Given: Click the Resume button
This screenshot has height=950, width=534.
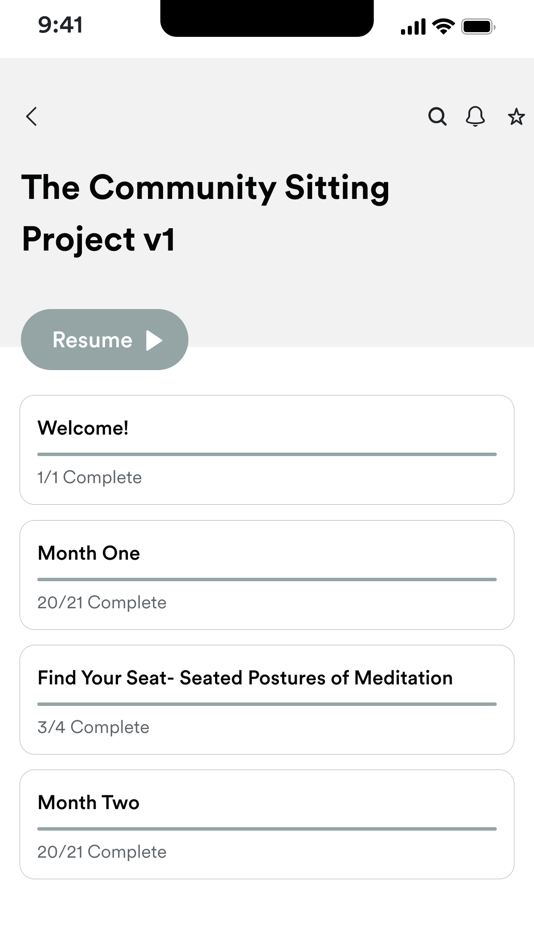Looking at the screenshot, I should click(104, 339).
